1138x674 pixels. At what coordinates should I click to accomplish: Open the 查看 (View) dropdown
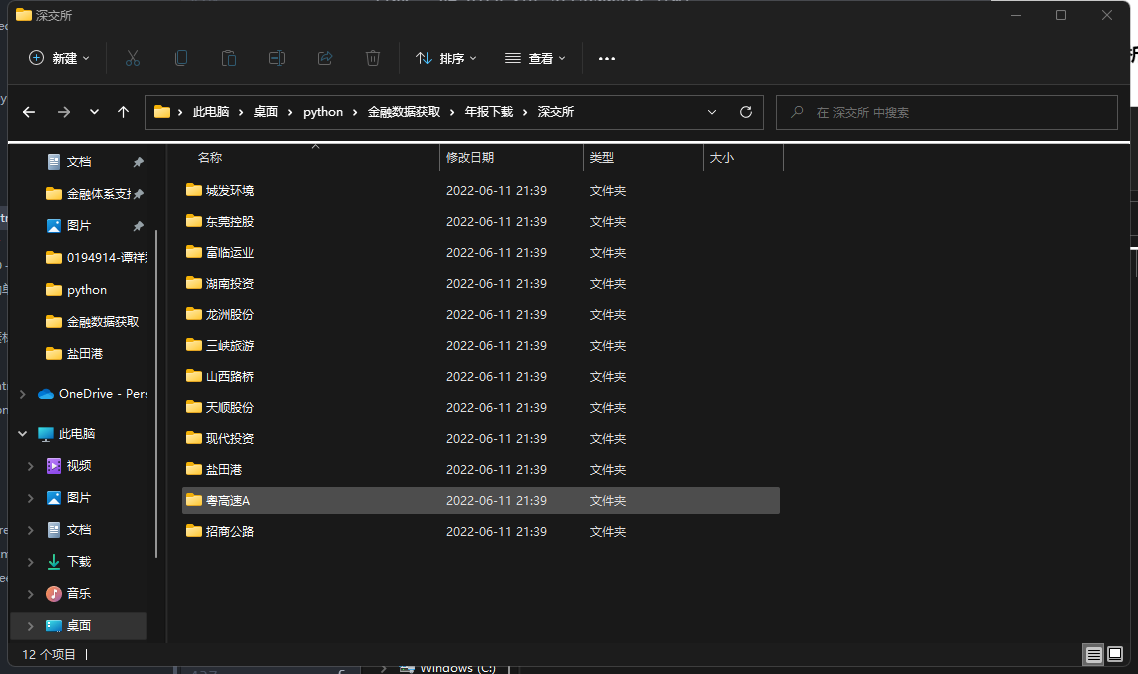pyautogui.click(x=535, y=58)
